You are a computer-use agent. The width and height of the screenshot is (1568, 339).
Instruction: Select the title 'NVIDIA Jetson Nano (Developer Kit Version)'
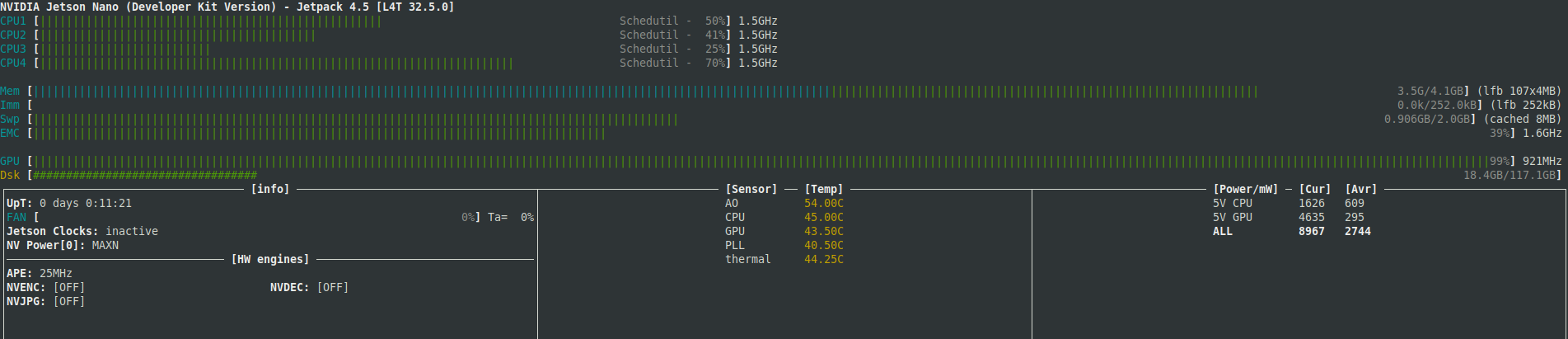(x=138, y=7)
